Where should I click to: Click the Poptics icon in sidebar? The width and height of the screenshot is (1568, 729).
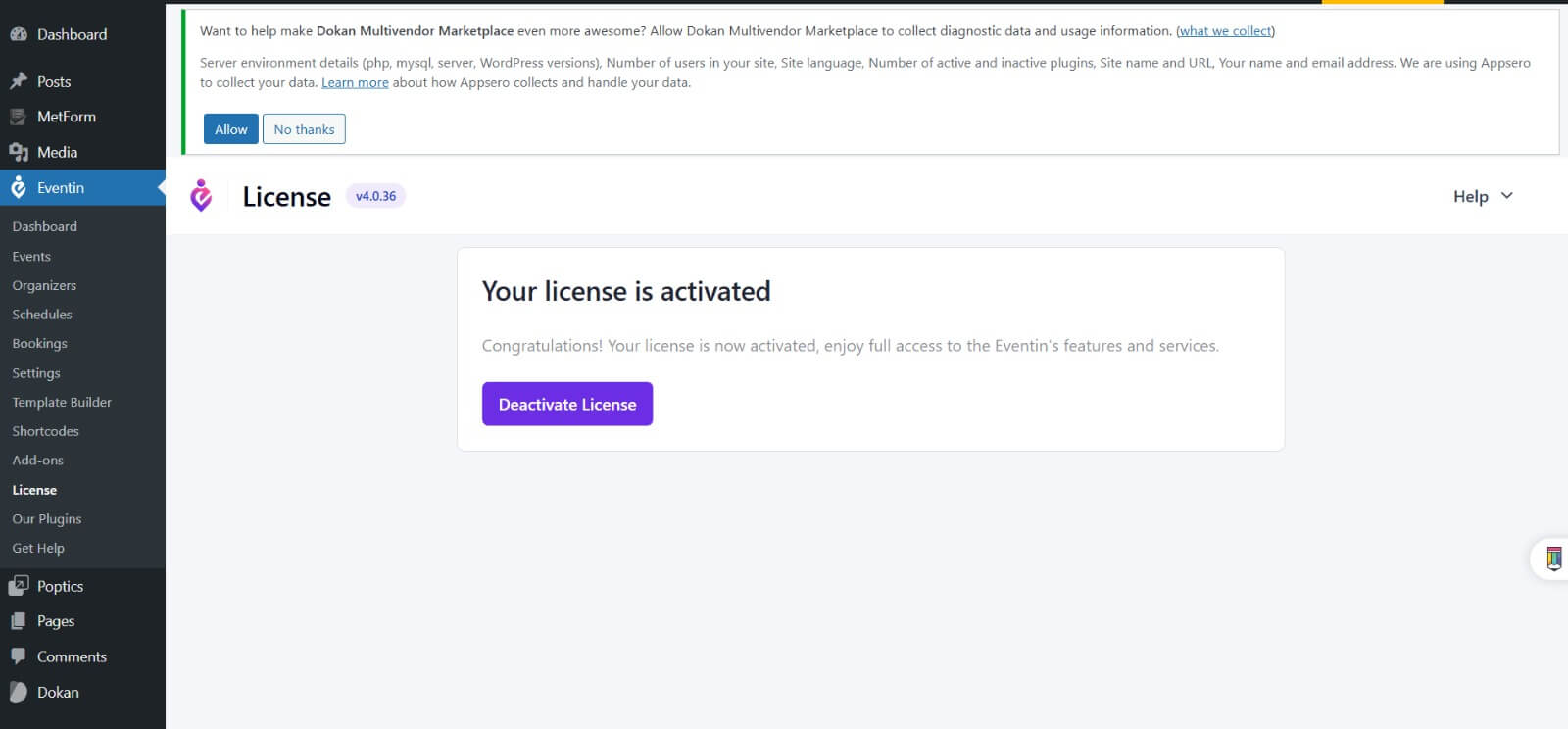coord(19,586)
